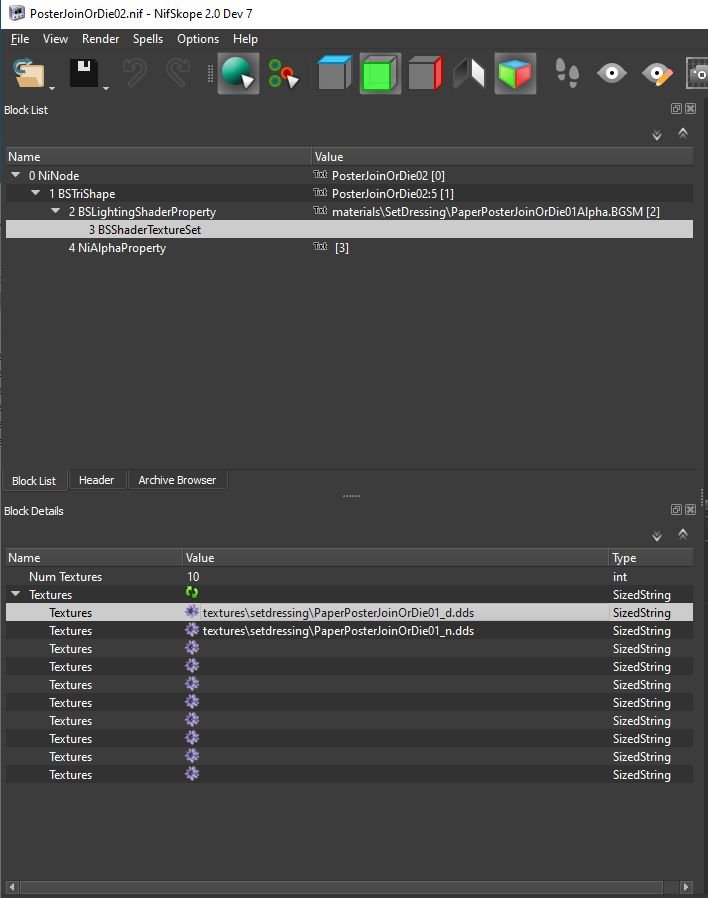Select the 4 NiAlphaProperty block
This screenshot has width=708, height=898.
pos(117,248)
